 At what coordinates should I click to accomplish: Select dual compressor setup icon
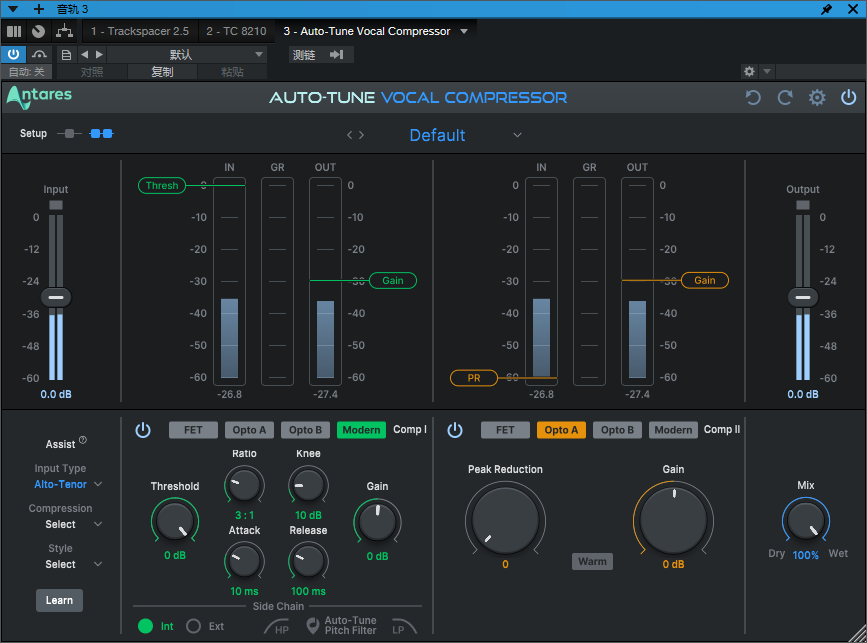pyautogui.click(x=101, y=133)
